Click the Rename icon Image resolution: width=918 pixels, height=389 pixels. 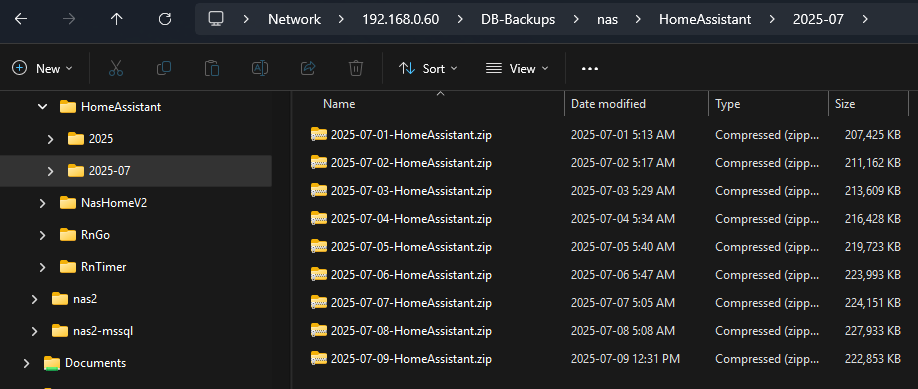(259, 69)
